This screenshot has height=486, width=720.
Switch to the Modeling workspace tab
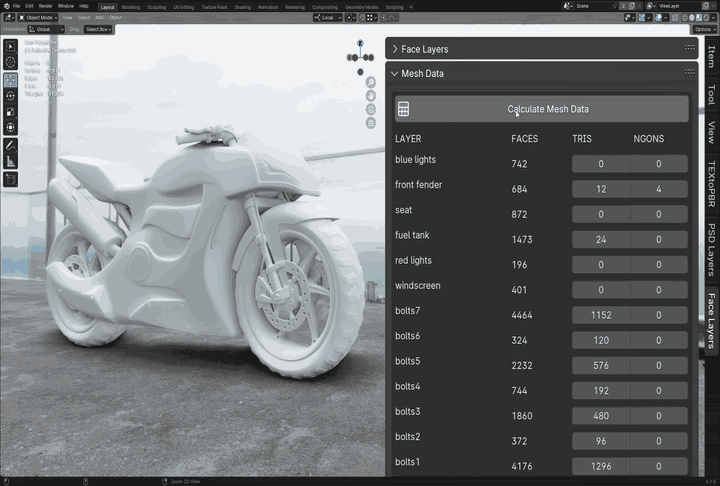coord(131,7)
